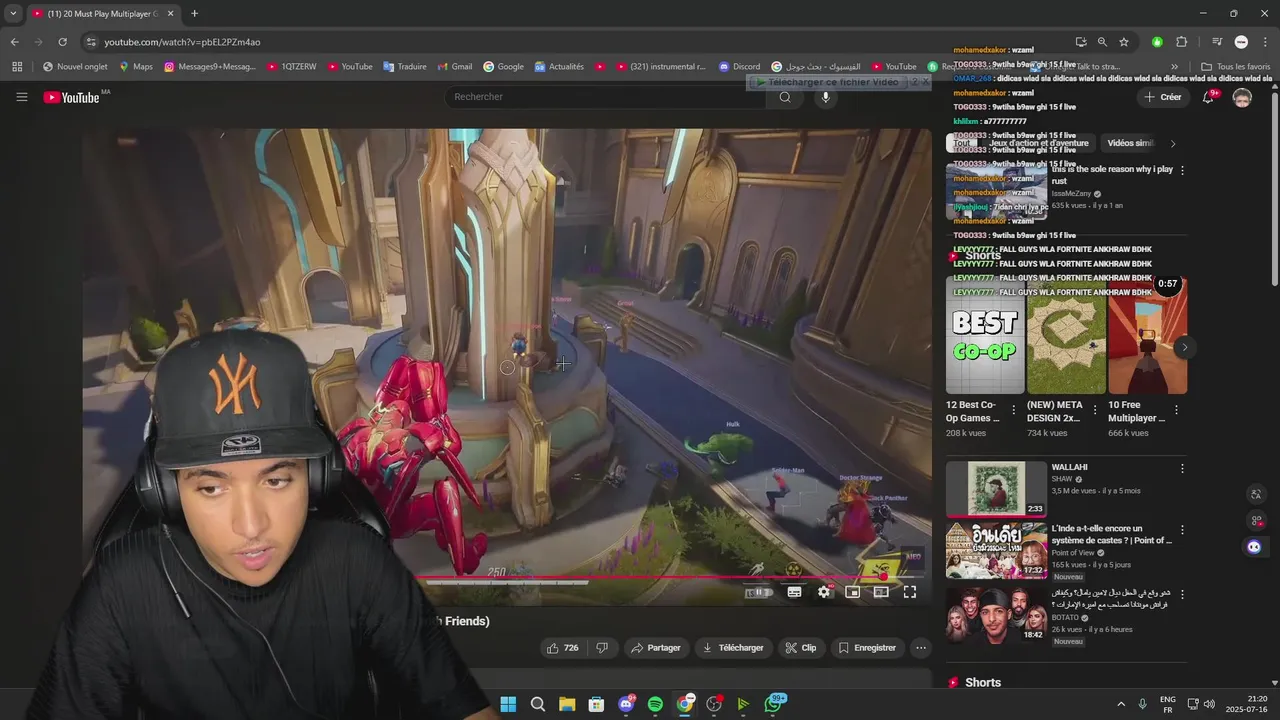The height and width of the screenshot is (720, 1280).
Task: Open options menu for WALLAHI video
Action: point(1182,468)
